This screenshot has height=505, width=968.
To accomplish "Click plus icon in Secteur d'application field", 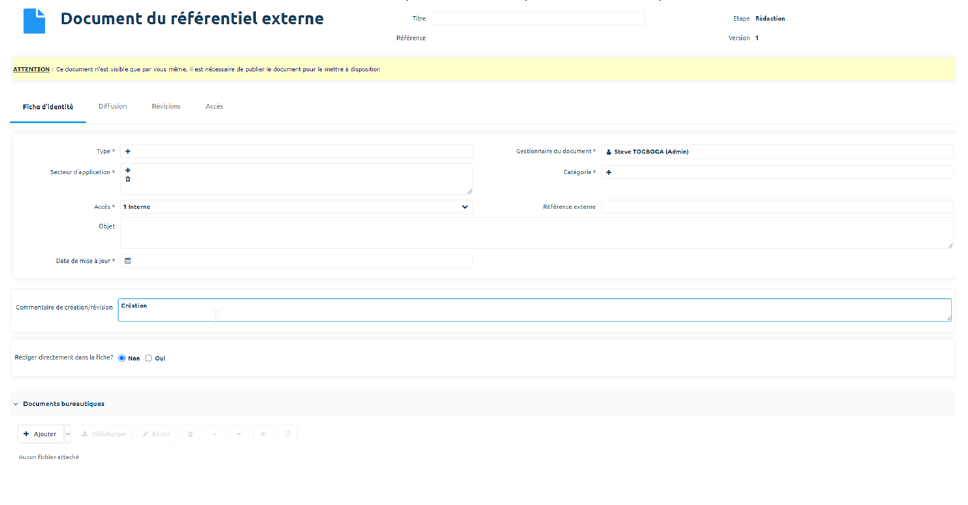I will (x=128, y=171).
